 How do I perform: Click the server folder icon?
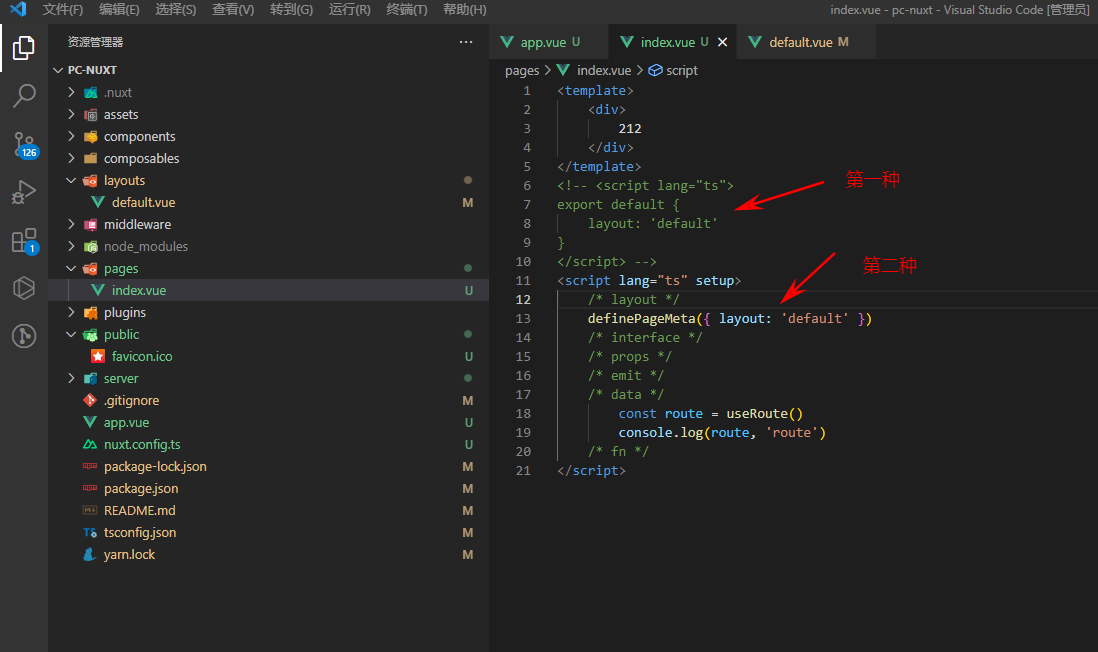90,379
